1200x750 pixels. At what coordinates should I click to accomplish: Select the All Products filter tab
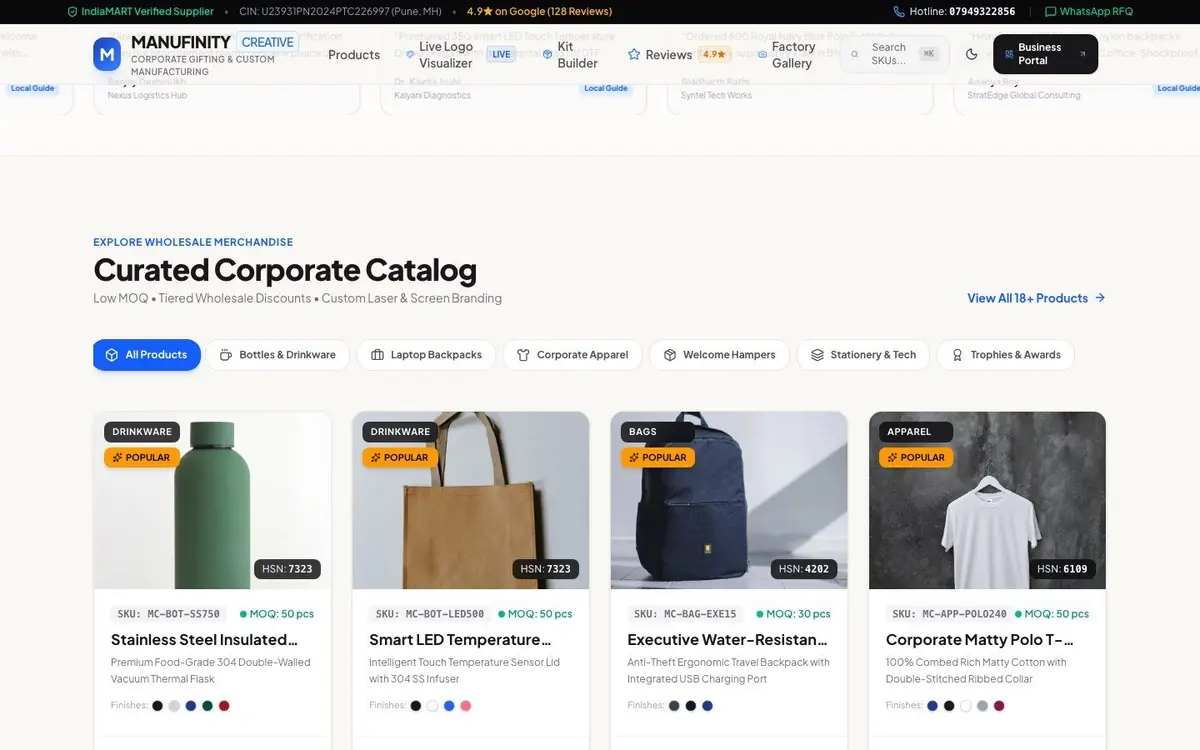(147, 355)
